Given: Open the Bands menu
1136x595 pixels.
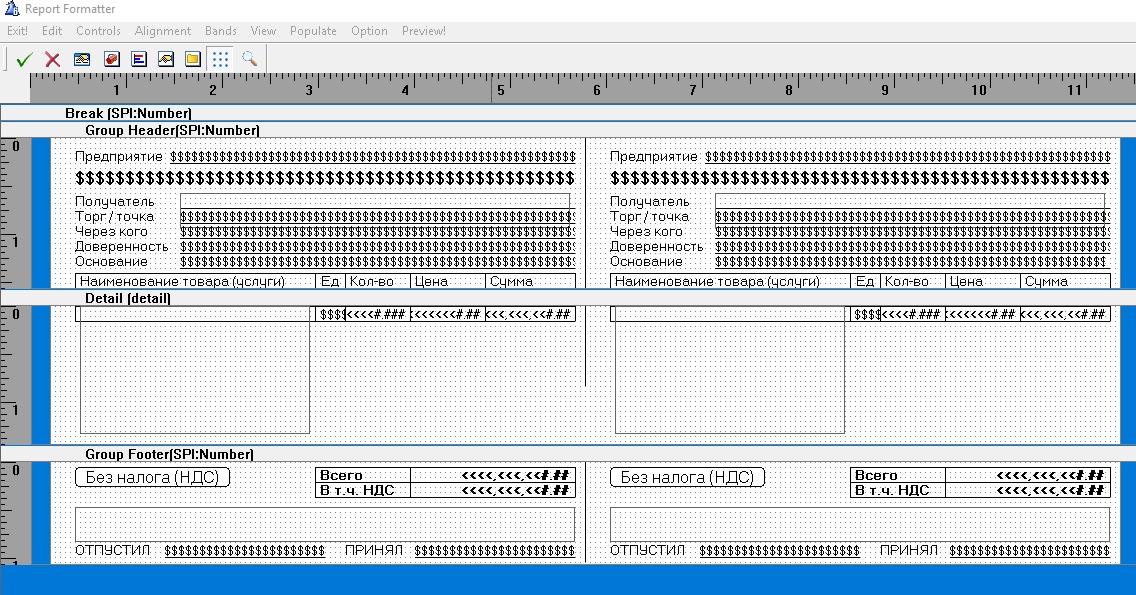Looking at the screenshot, I should point(221,31).
